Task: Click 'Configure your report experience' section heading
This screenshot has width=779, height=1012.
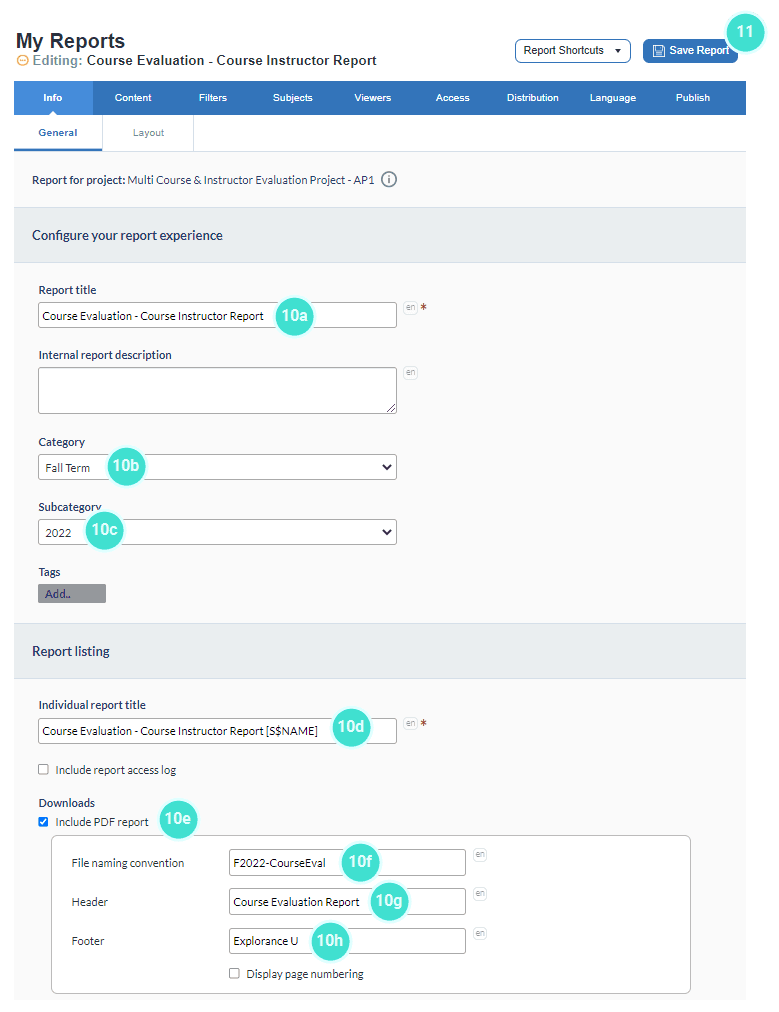Action: (127, 236)
